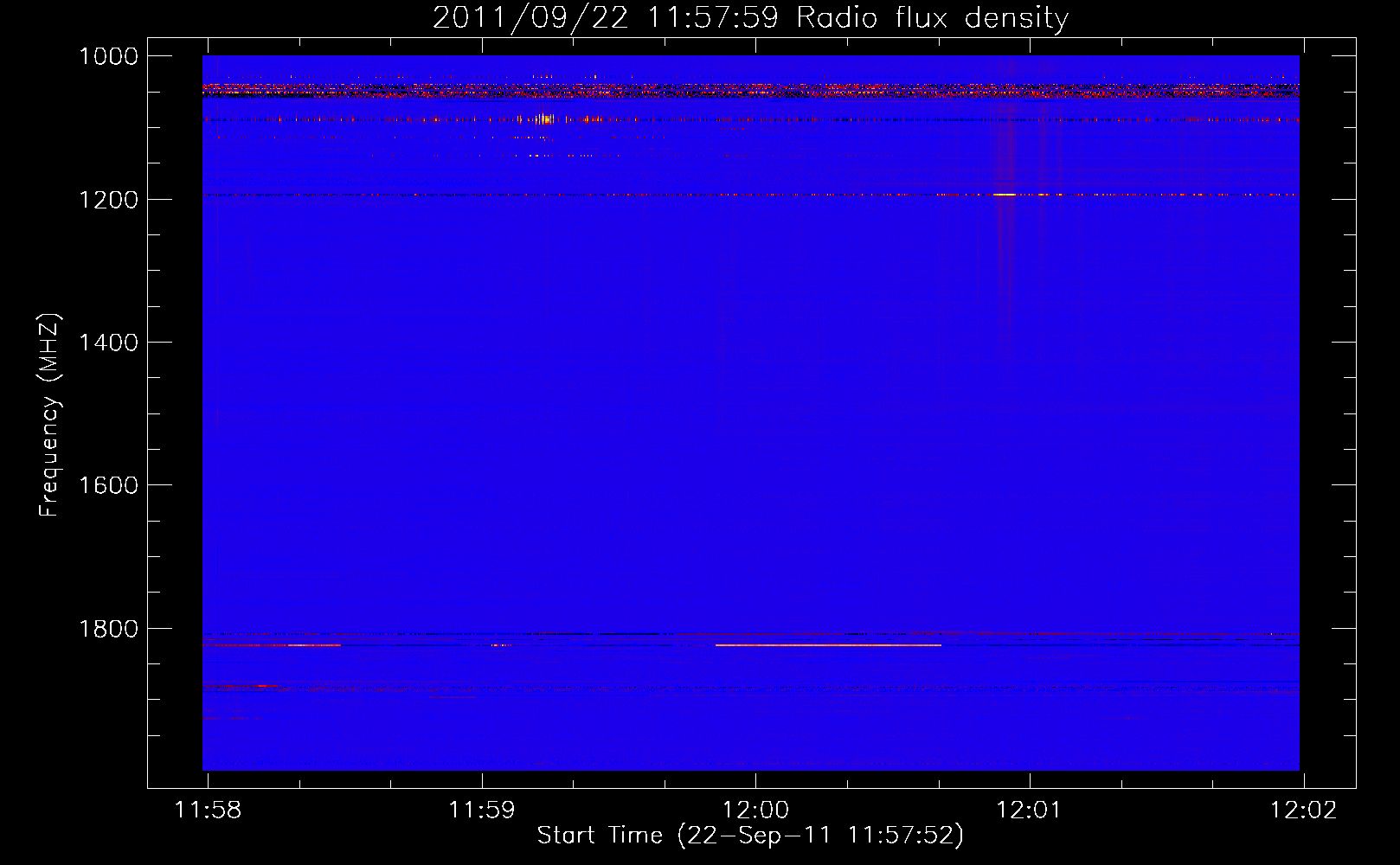The image size is (1400, 865).
Task: Click the 1600 frequency tick label
Action: pos(108,485)
